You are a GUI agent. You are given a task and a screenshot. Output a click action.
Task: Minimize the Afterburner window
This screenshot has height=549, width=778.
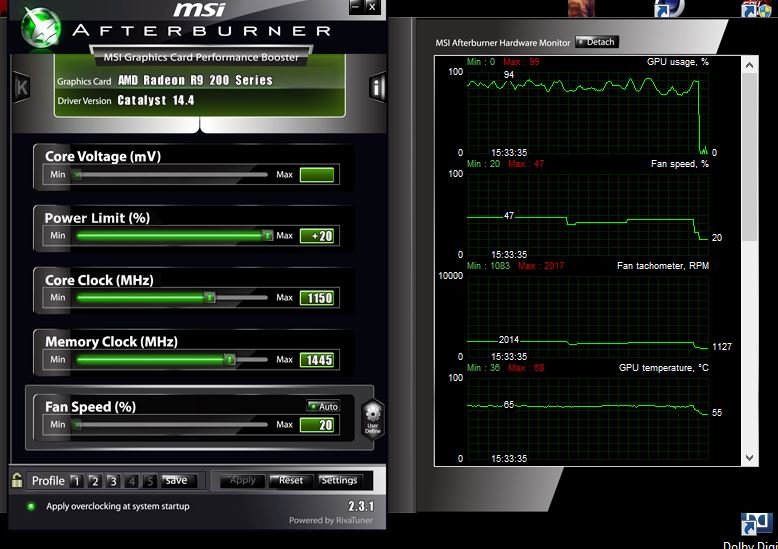pyautogui.click(x=356, y=7)
